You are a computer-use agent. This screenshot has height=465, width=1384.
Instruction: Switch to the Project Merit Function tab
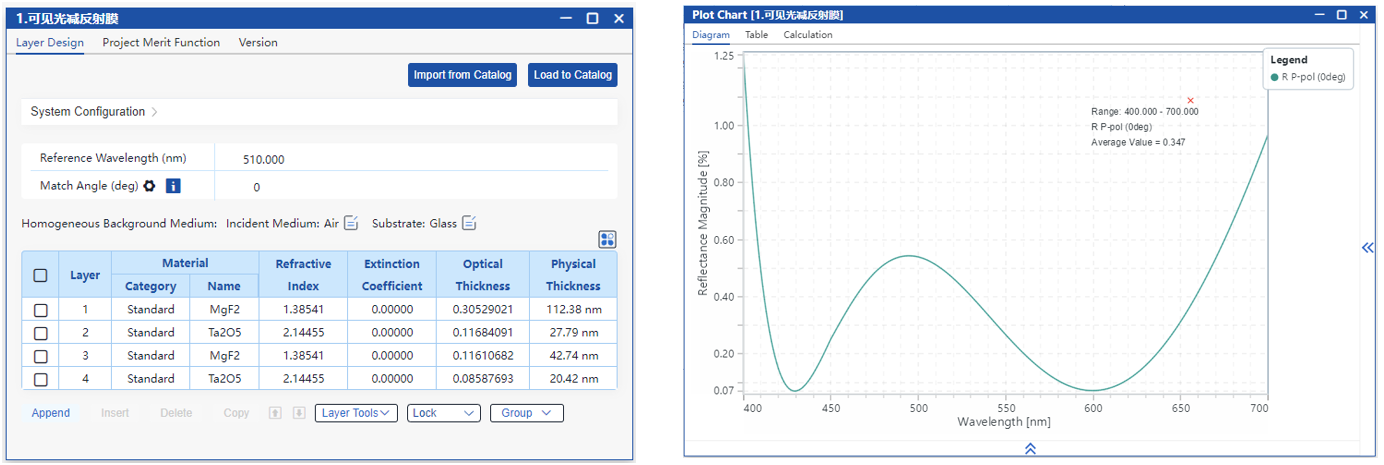[x=161, y=43]
